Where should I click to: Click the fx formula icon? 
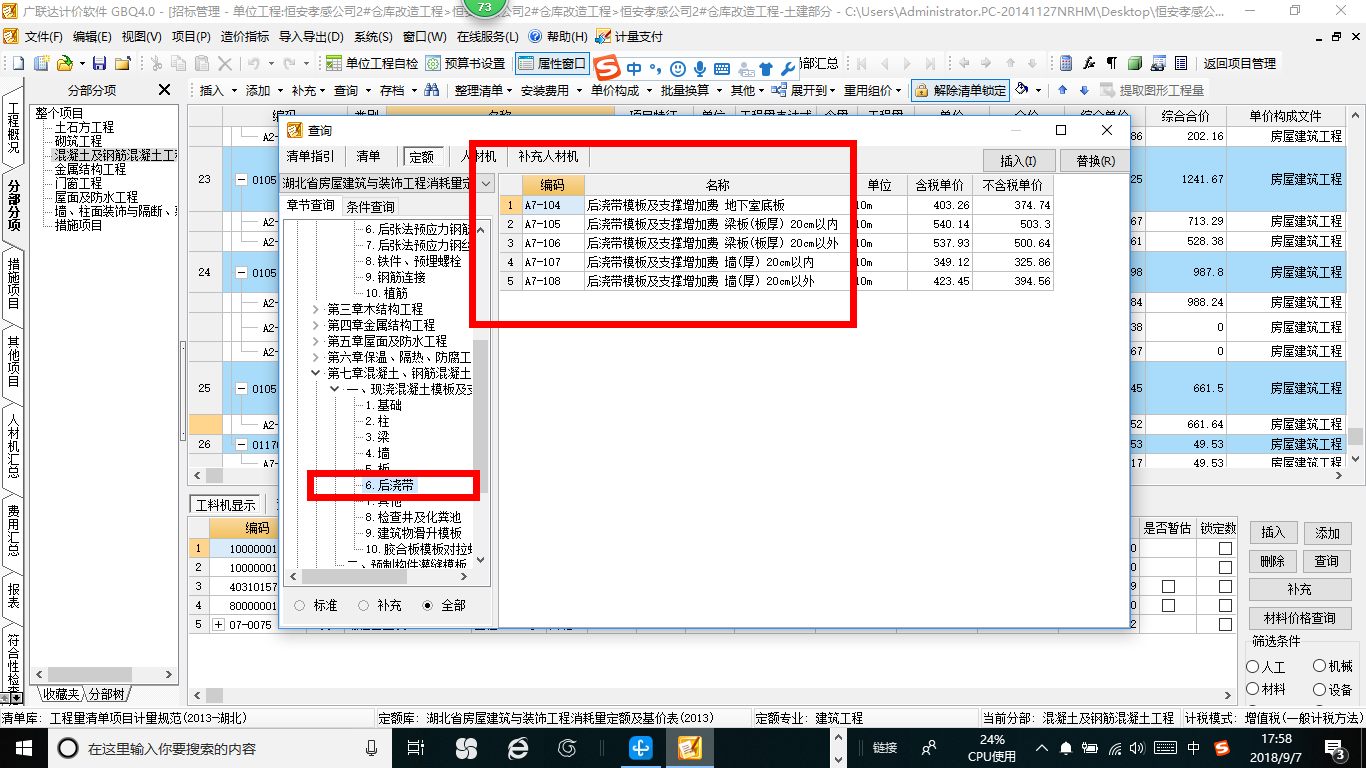(x=1089, y=63)
